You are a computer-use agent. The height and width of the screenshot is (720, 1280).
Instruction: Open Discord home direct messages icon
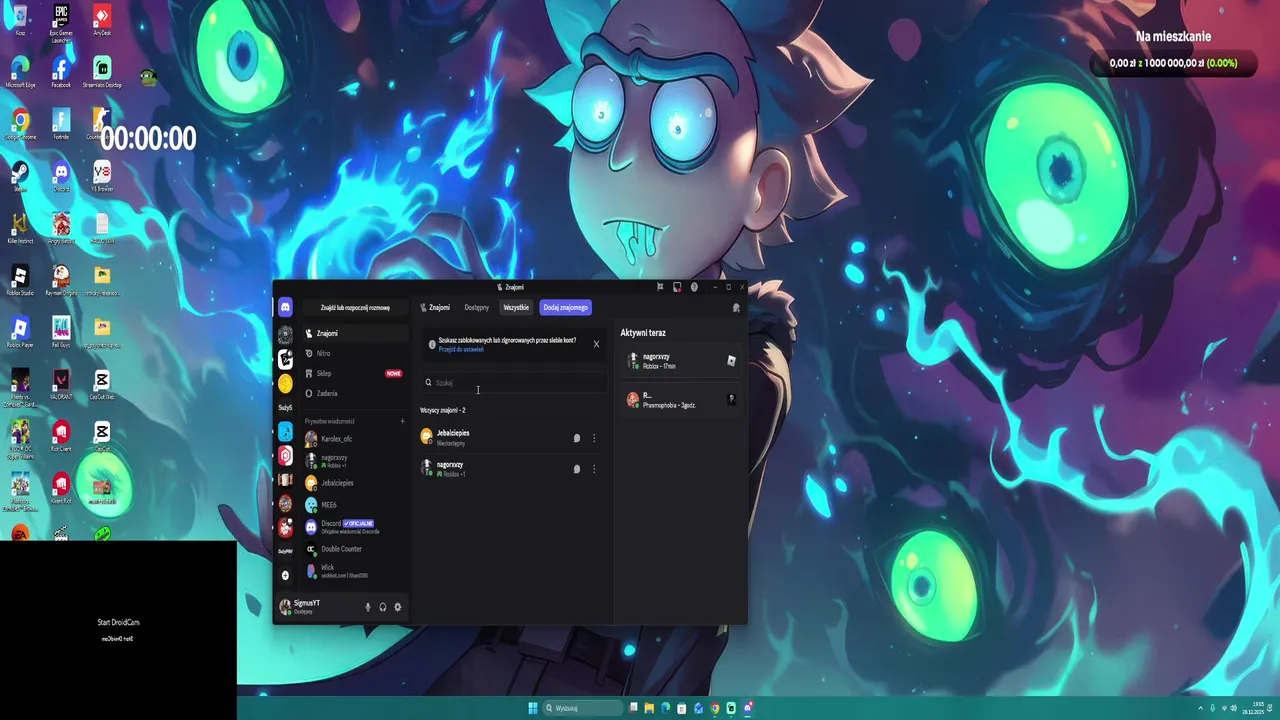pyautogui.click(x=285, y=308)
